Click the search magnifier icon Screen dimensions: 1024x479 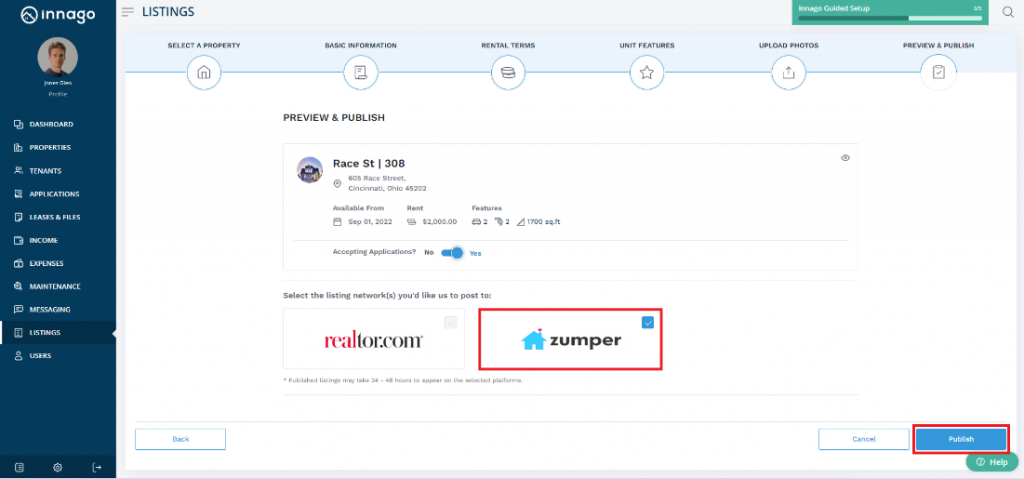click(1007, 12)
